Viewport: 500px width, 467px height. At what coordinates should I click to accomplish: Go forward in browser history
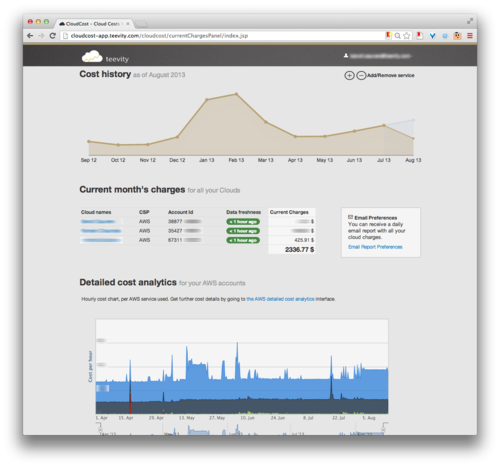click(x=41, y=36)
